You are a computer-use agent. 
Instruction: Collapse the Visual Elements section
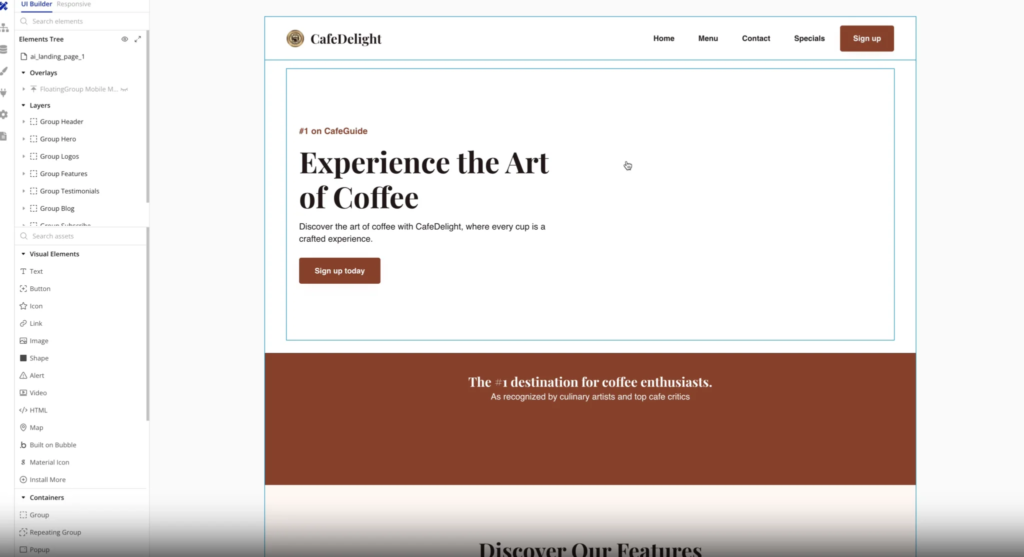coord(23,254)
